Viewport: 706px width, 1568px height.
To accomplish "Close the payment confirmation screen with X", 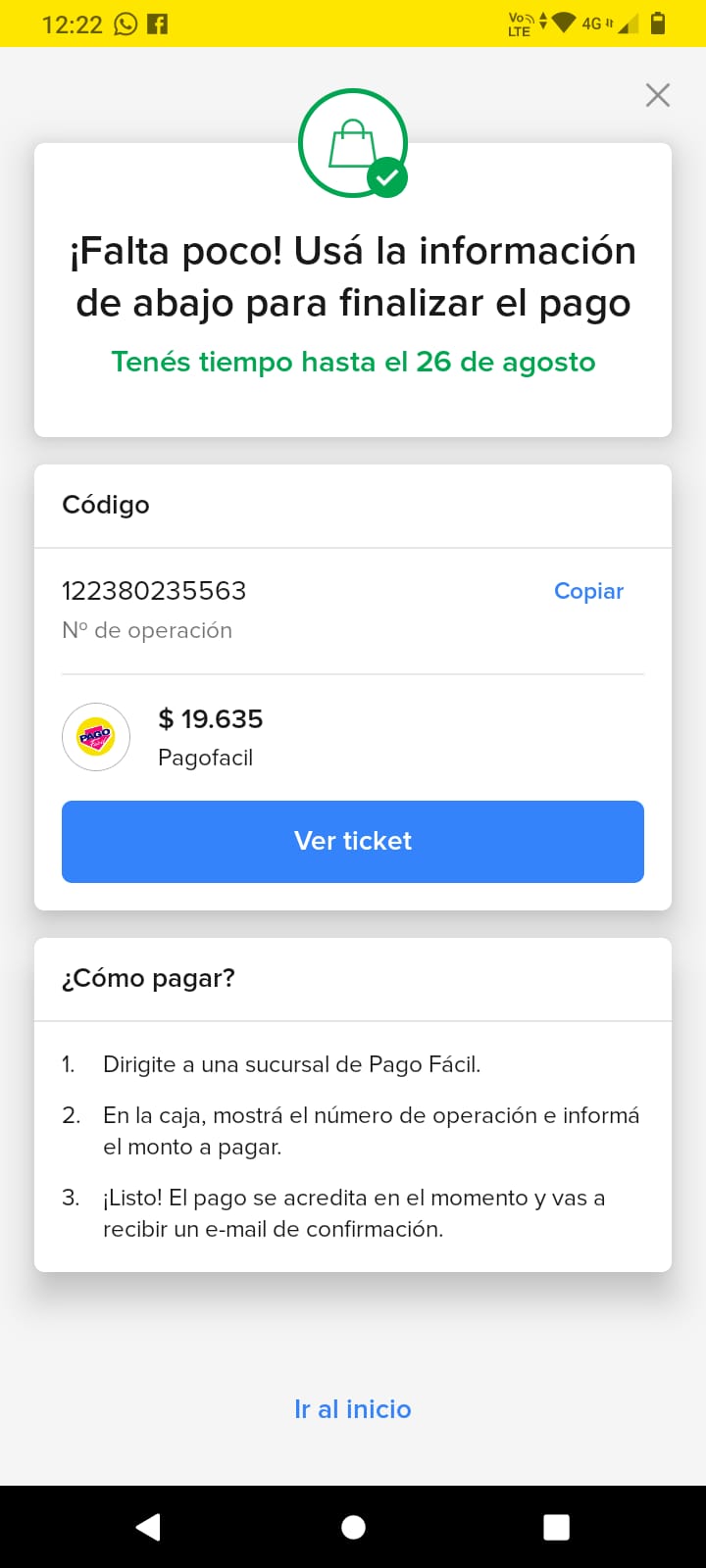I will tap(658, 95).
